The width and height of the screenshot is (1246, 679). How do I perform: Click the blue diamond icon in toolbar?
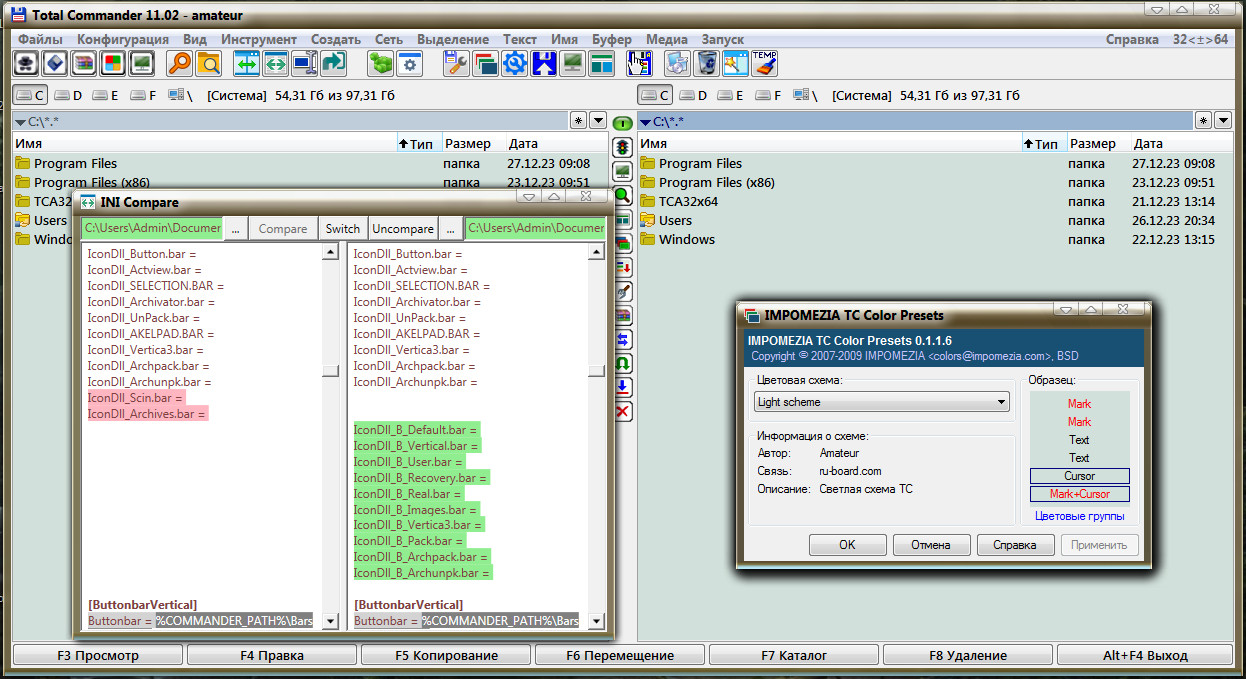pyautogui.click(x=55, y=63)
